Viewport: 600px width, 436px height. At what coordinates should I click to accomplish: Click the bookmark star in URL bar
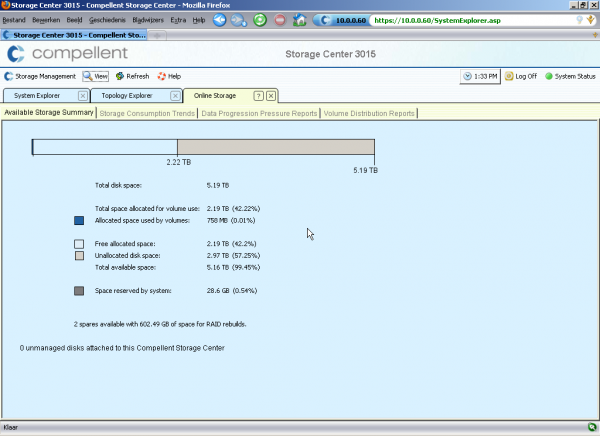(x=590, y=20)
